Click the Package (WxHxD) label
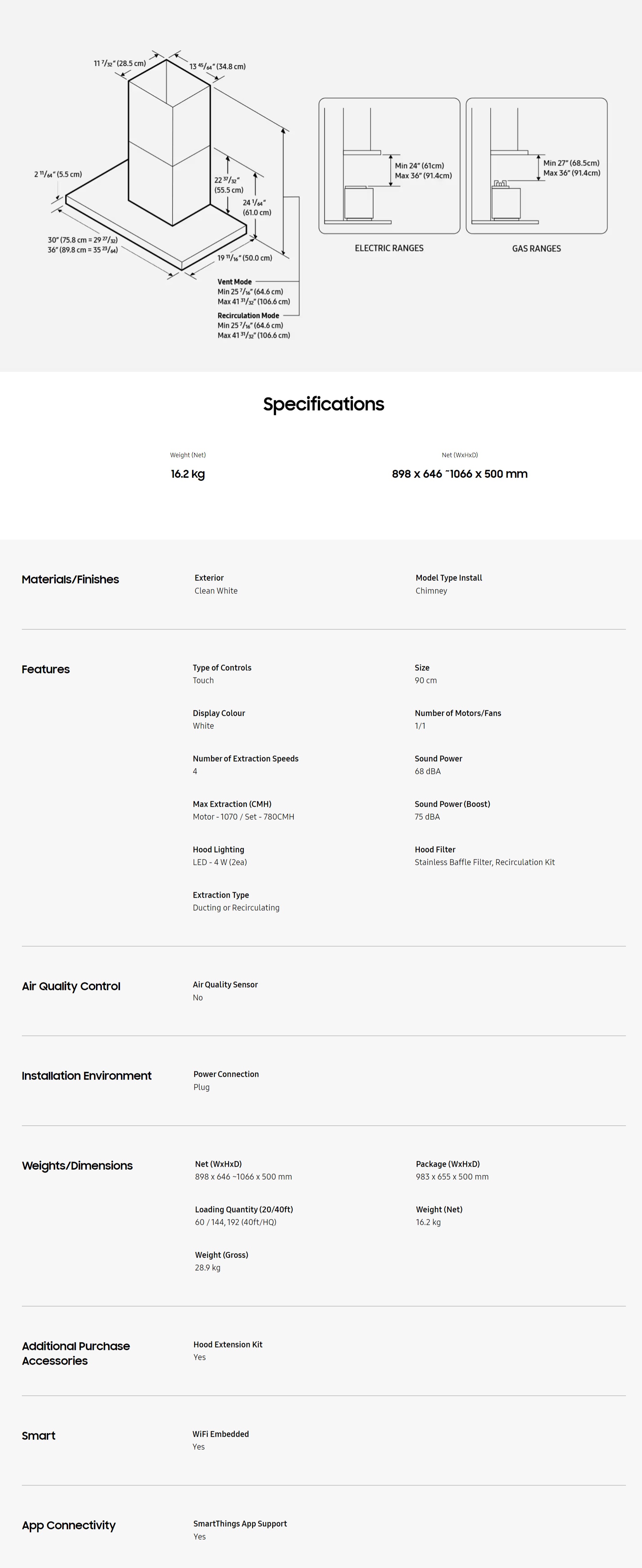Viewport: 642px width, 1568px height. (x=448, y=1164)
